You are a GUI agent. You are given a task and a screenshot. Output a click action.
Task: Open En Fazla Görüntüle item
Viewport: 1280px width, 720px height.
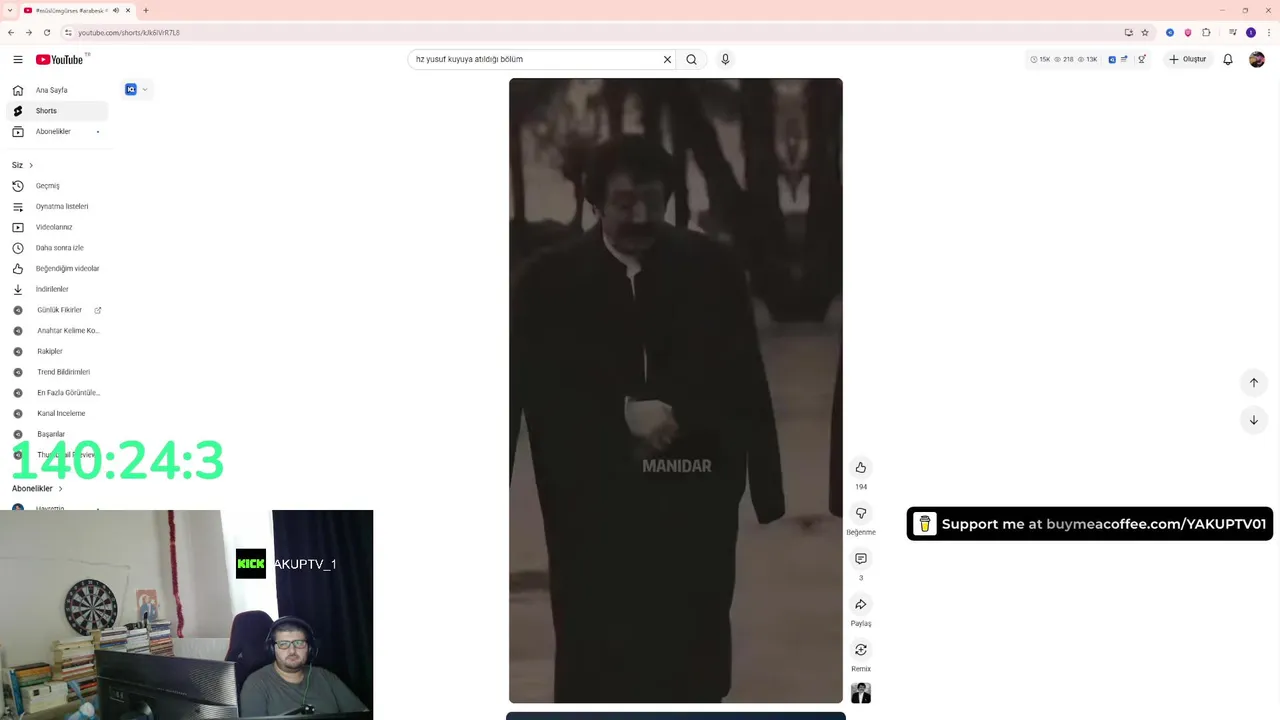57,393
